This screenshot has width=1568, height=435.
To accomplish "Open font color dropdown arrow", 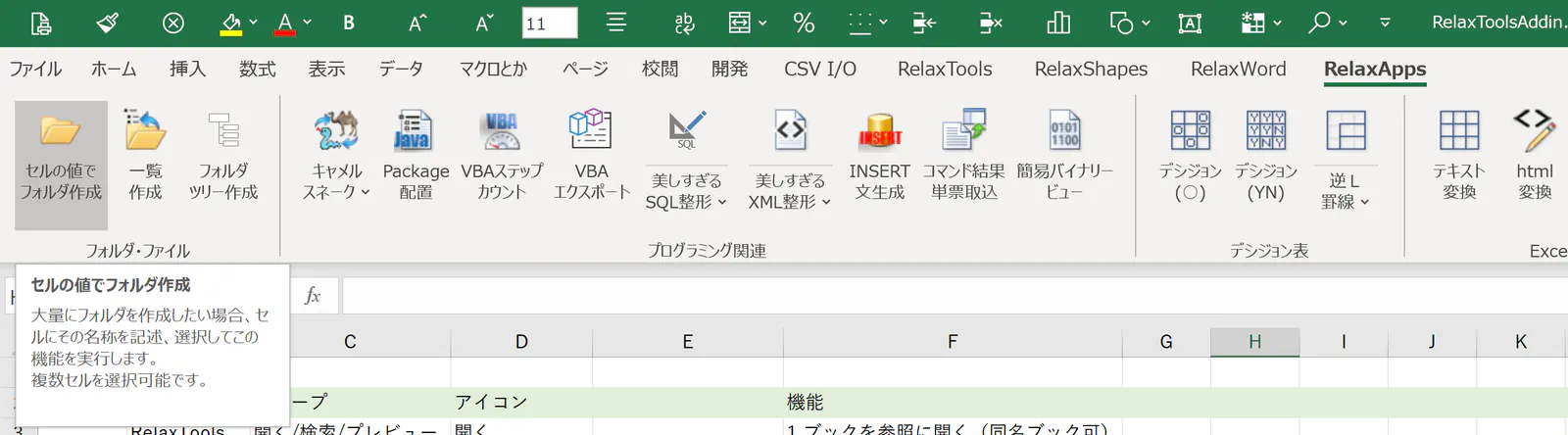I will click(x=308, y=23).
